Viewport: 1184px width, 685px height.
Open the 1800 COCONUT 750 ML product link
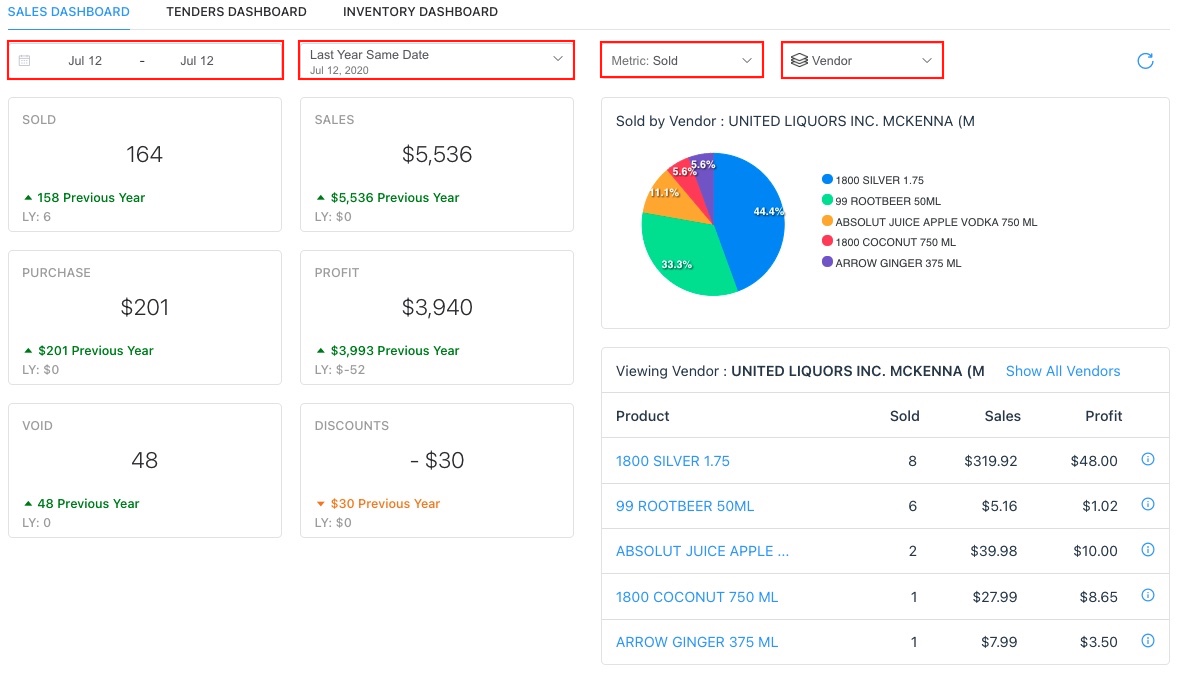pos(696,597)
